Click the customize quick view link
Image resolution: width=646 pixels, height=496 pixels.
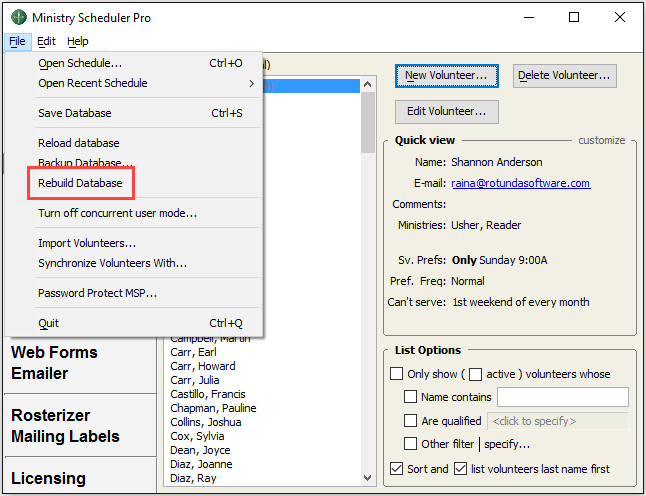[601, 140]
